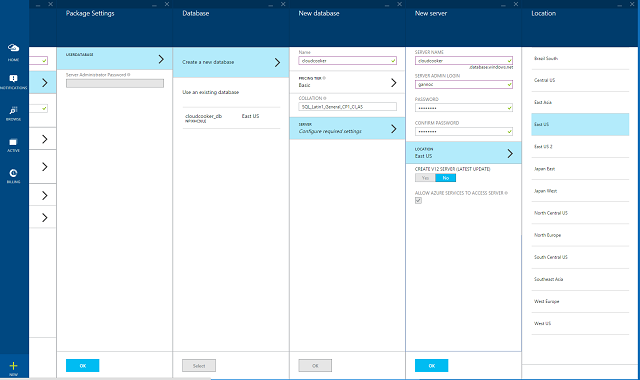This screenshot has height=380, width=640.
Task: Select West US location
Action: [580, 323]
